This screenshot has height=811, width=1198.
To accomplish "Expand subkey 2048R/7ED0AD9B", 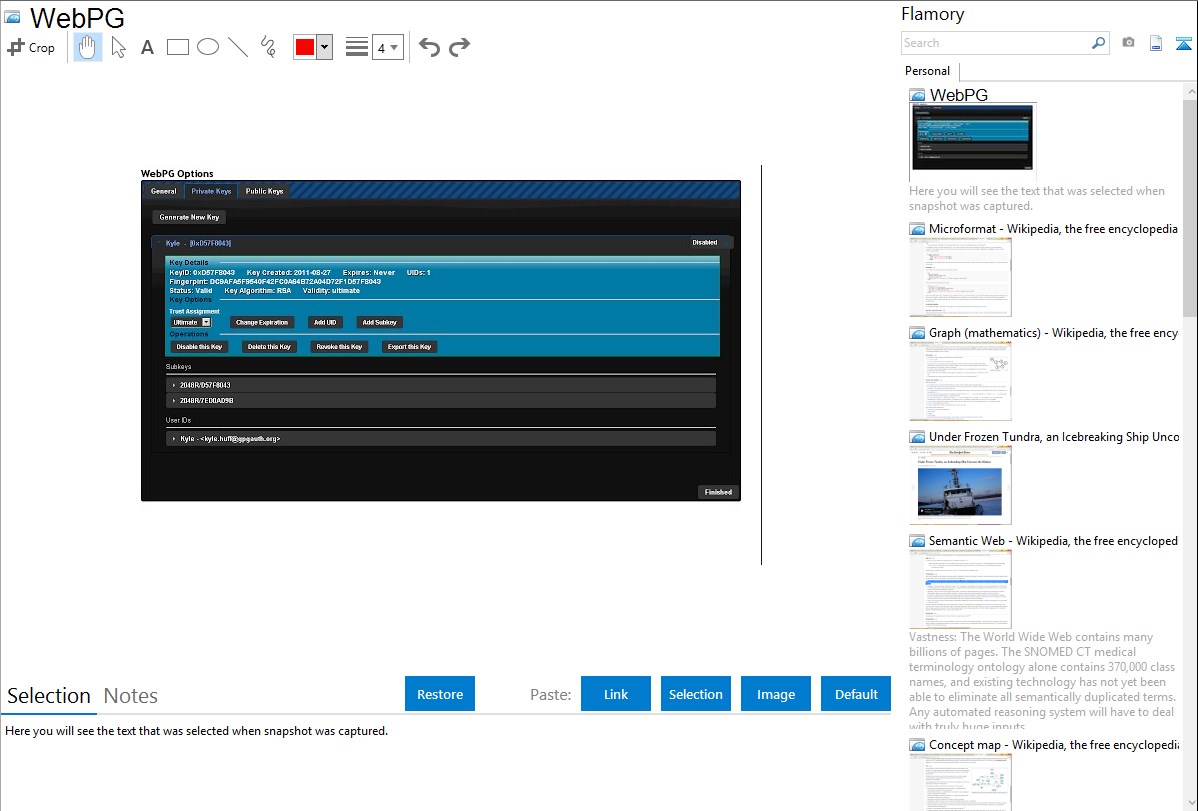I will (x=441, y=401).
